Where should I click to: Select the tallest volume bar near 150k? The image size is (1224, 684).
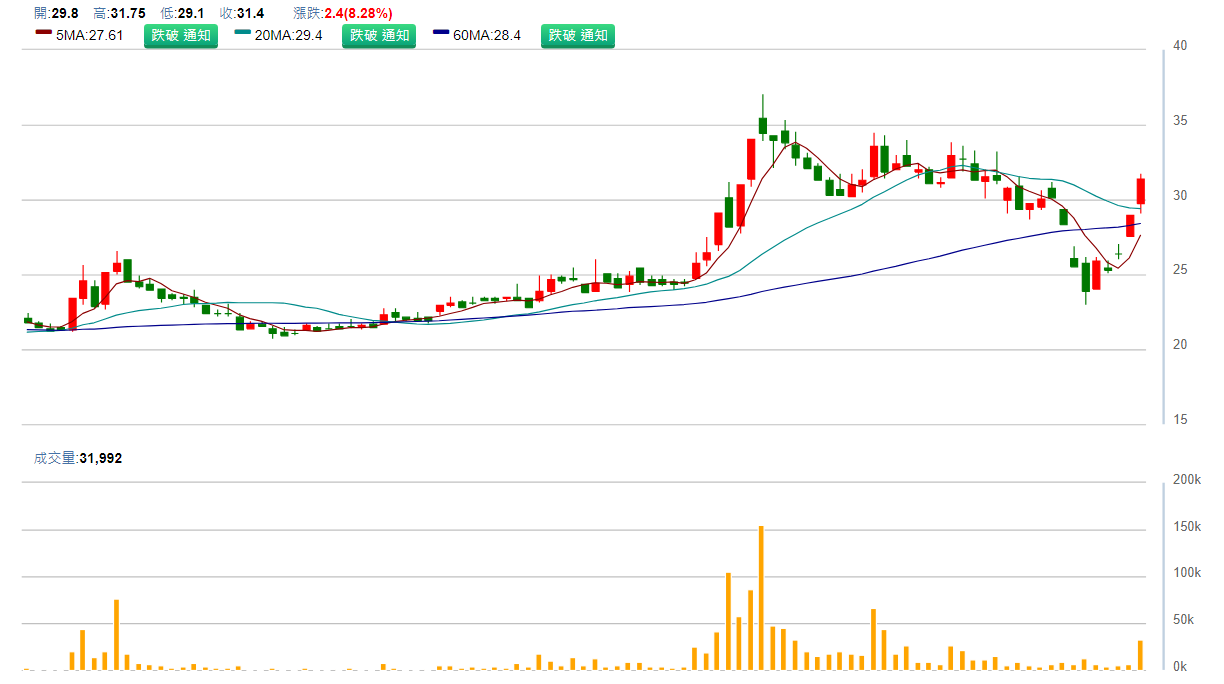coord(762,597)
